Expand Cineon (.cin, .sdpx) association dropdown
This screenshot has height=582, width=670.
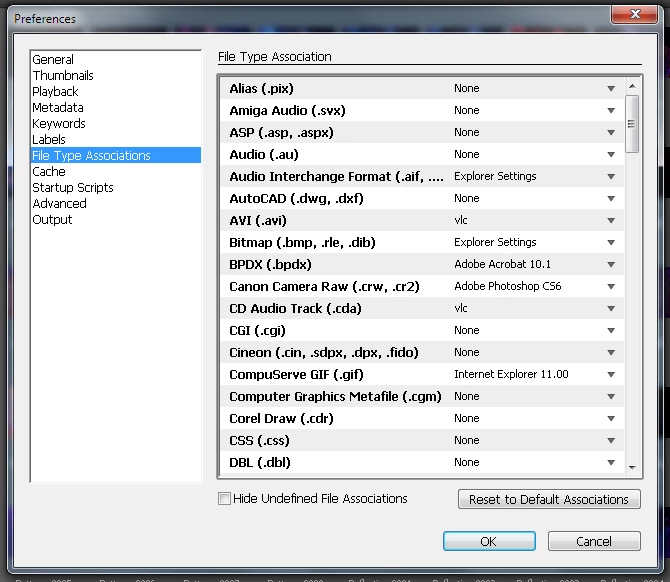coord(611,353)
